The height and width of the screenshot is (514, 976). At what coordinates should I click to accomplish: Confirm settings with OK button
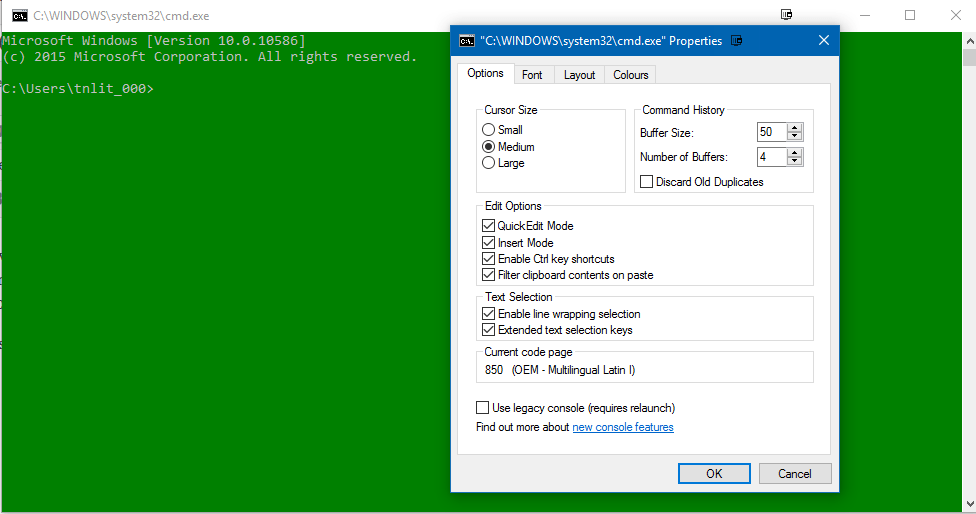(x=714, y=474)
